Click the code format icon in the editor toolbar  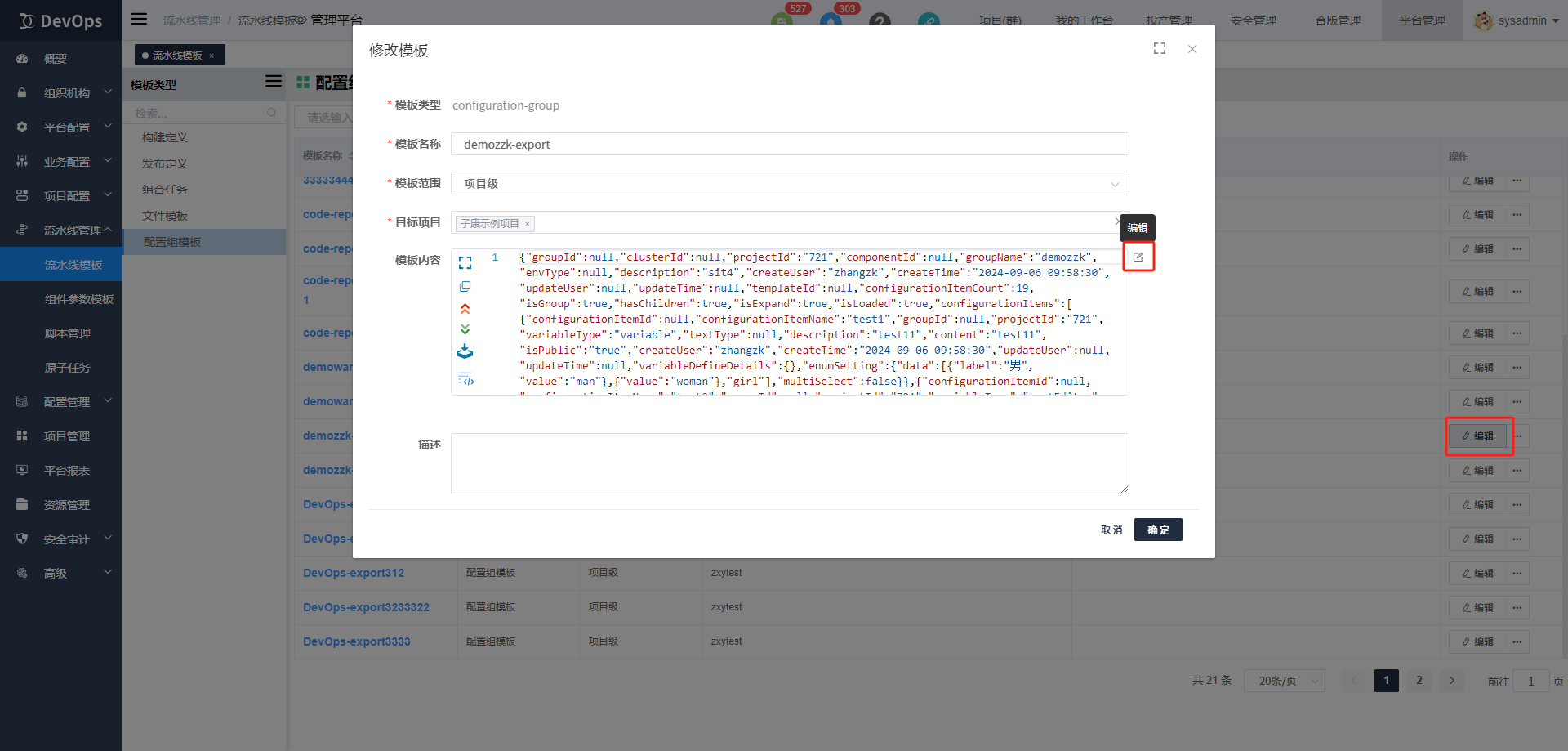pos(465,379)
